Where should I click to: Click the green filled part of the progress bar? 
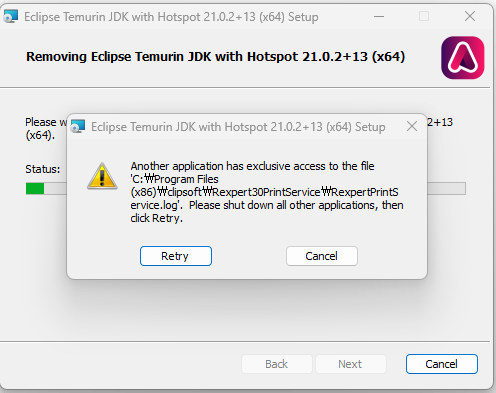coord(35,189)
